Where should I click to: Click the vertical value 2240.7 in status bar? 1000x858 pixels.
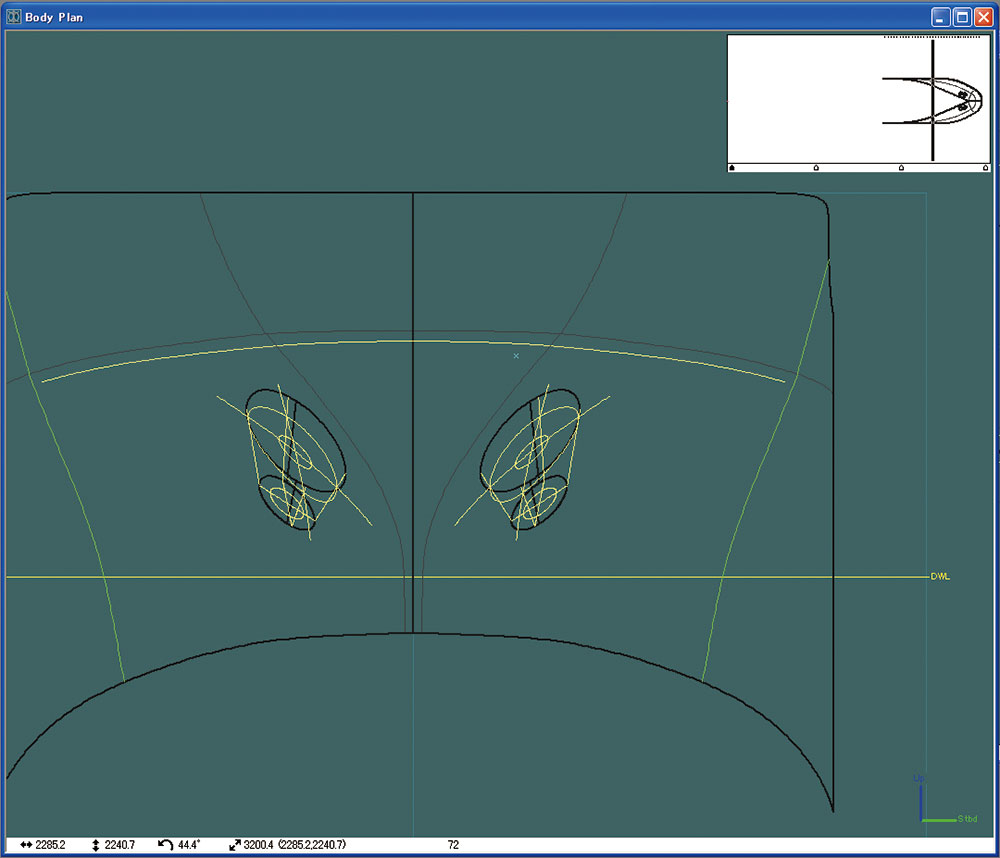(120, 845)
